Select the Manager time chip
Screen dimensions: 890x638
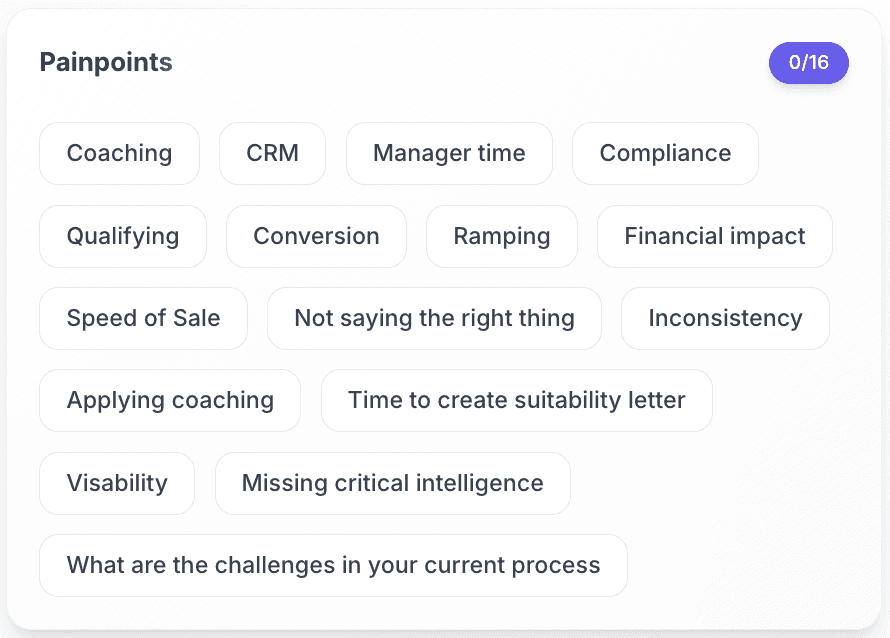coord(449,153)
